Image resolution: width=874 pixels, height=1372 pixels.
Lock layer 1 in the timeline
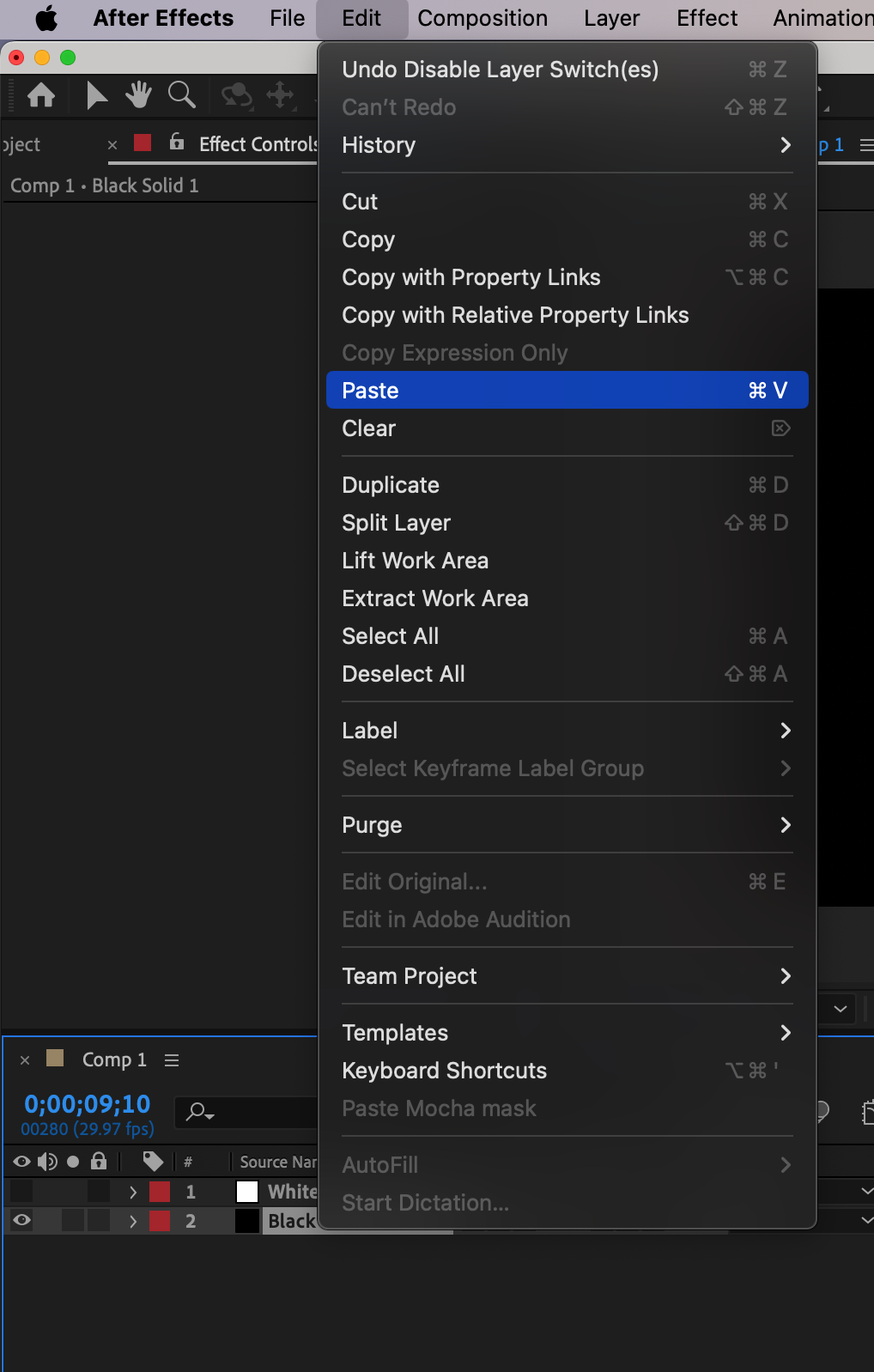coord(99,1192)
